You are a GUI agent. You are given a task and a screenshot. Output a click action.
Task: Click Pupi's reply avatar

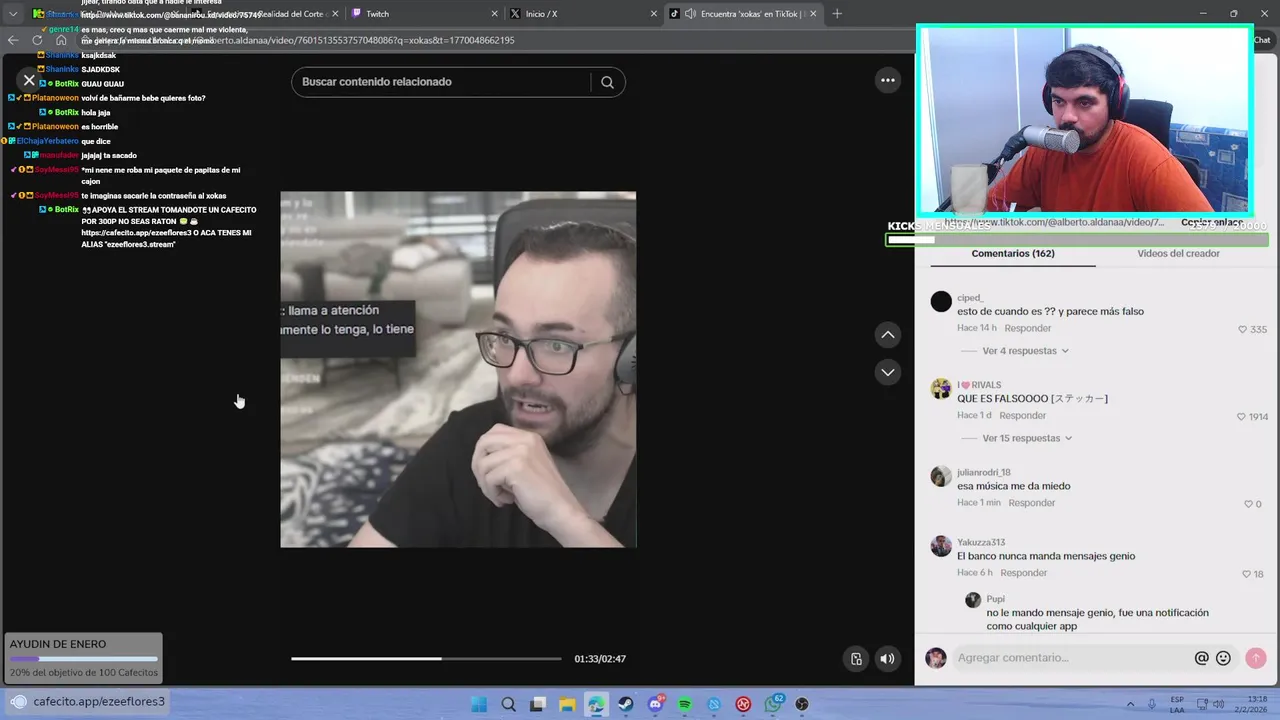point(973,600)
